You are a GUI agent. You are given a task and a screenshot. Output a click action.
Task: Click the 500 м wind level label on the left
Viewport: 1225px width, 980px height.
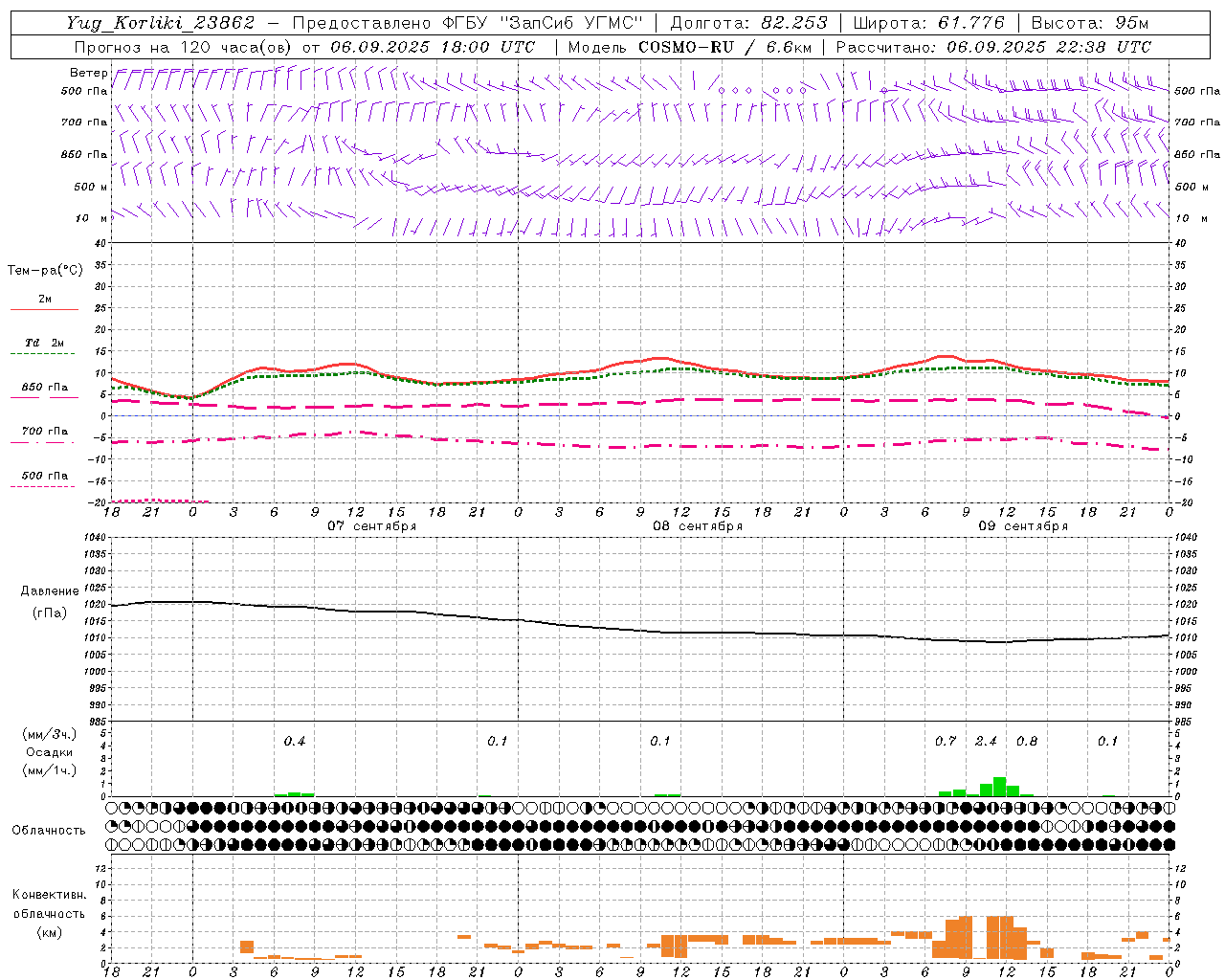coord(91,187)
